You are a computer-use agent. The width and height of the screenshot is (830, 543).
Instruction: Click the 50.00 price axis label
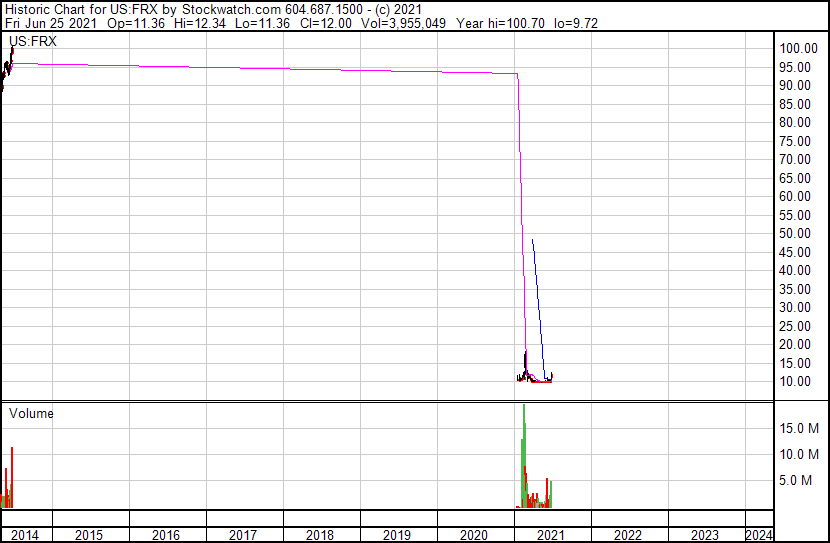tap(795, 233)
